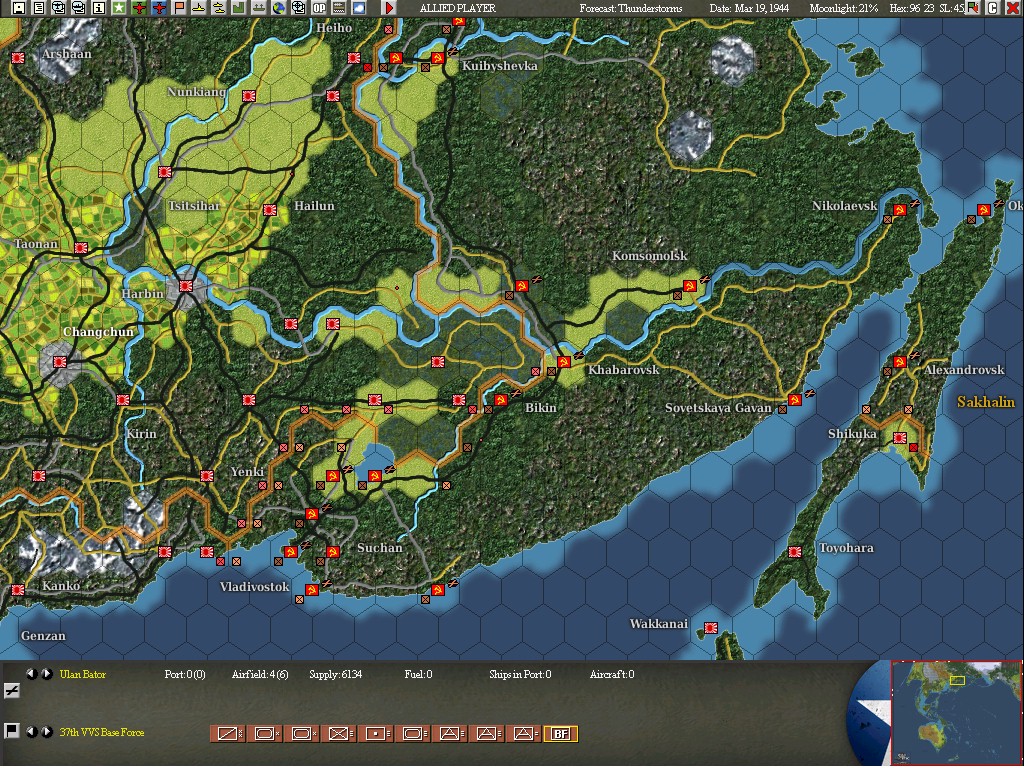Click the OP toolbar button

(319, 8)
